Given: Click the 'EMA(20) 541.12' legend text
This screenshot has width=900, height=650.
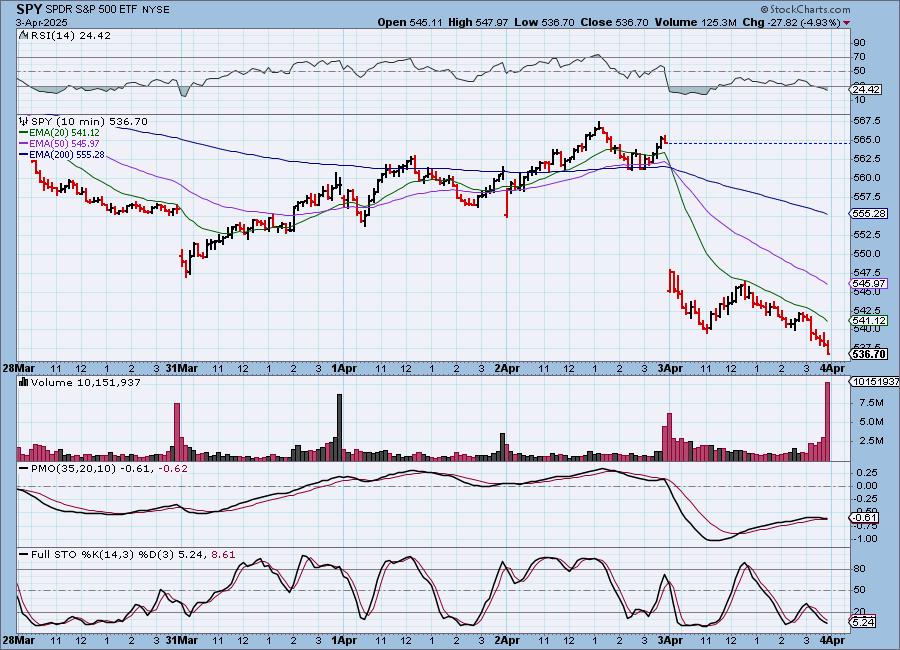Looking at the screenshot, I should coord(64,133).
